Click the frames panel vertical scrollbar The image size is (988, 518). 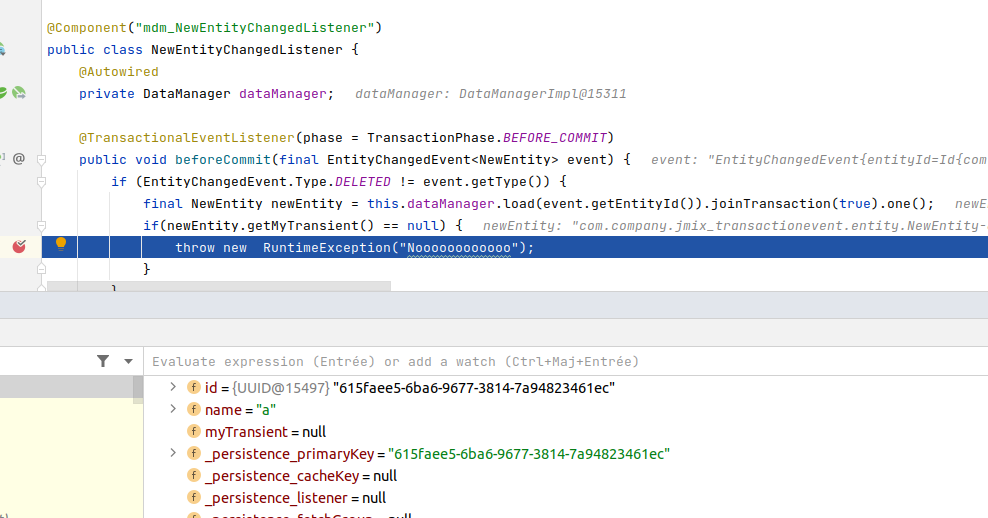tap(138, 388)
